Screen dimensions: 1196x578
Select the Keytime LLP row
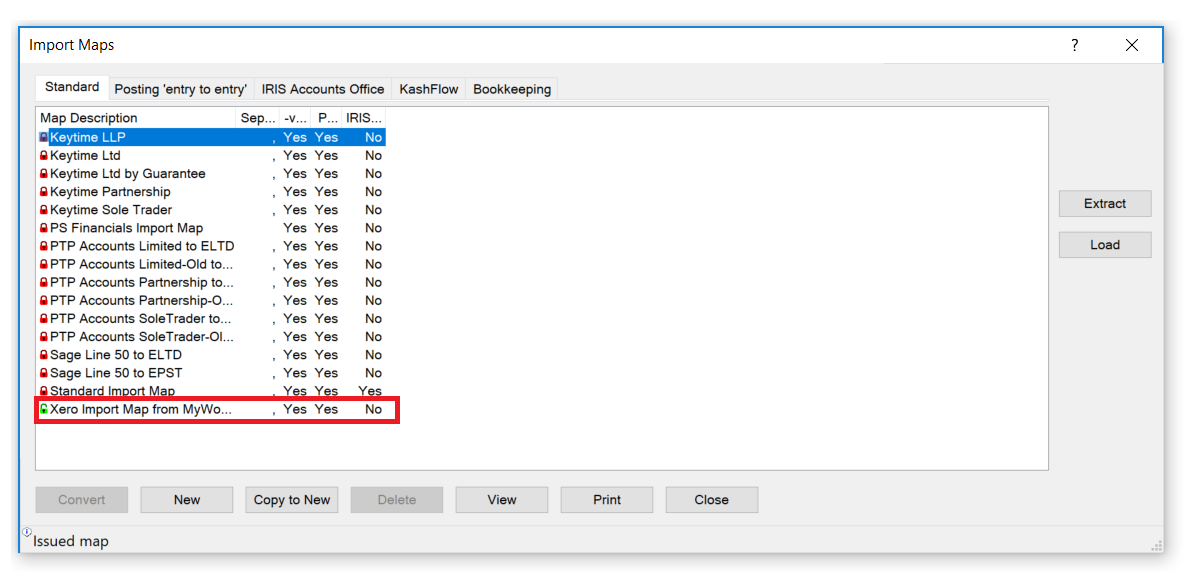tap(211, 137)
